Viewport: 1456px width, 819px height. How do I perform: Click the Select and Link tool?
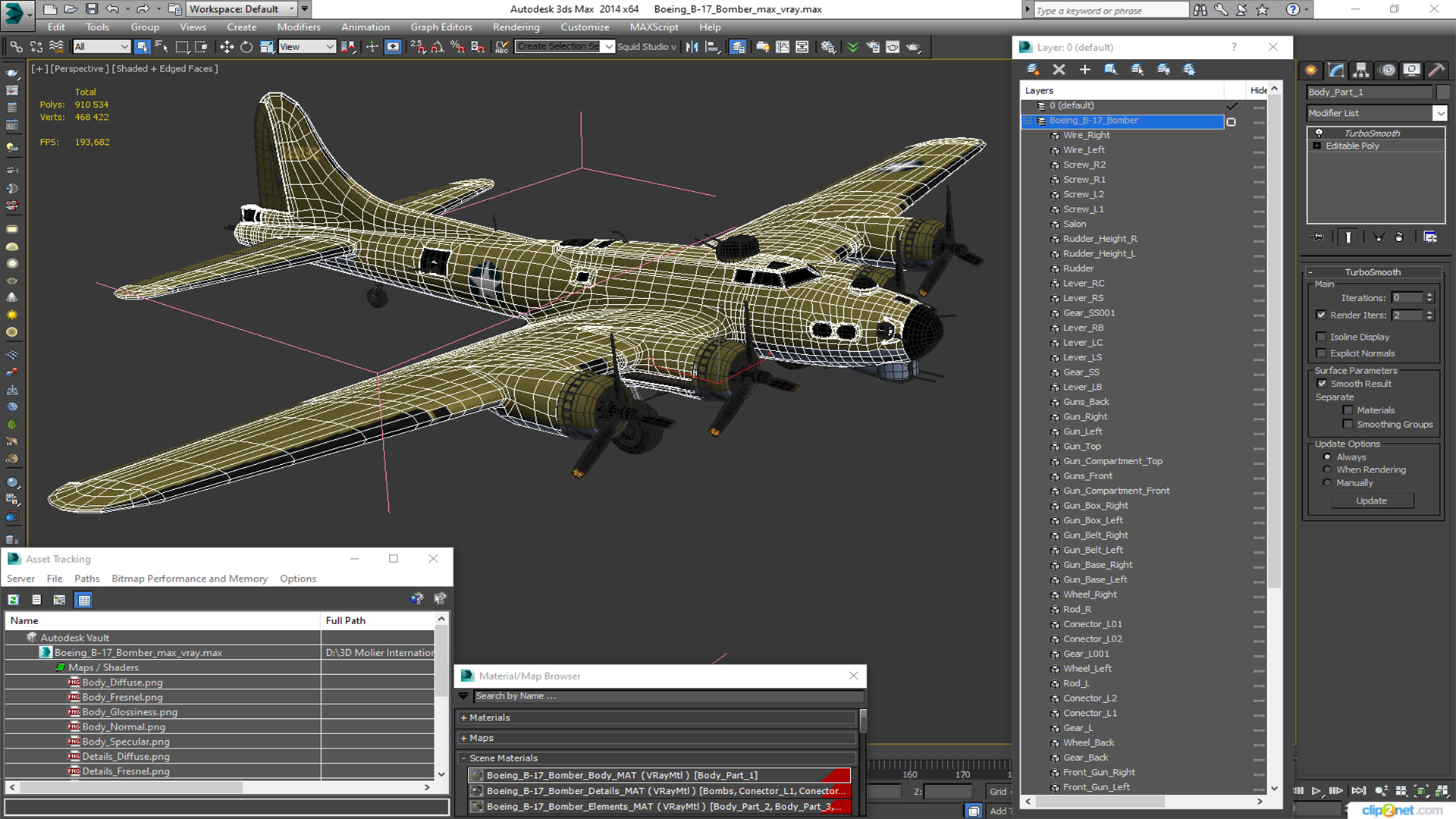[x=16, y=47]
